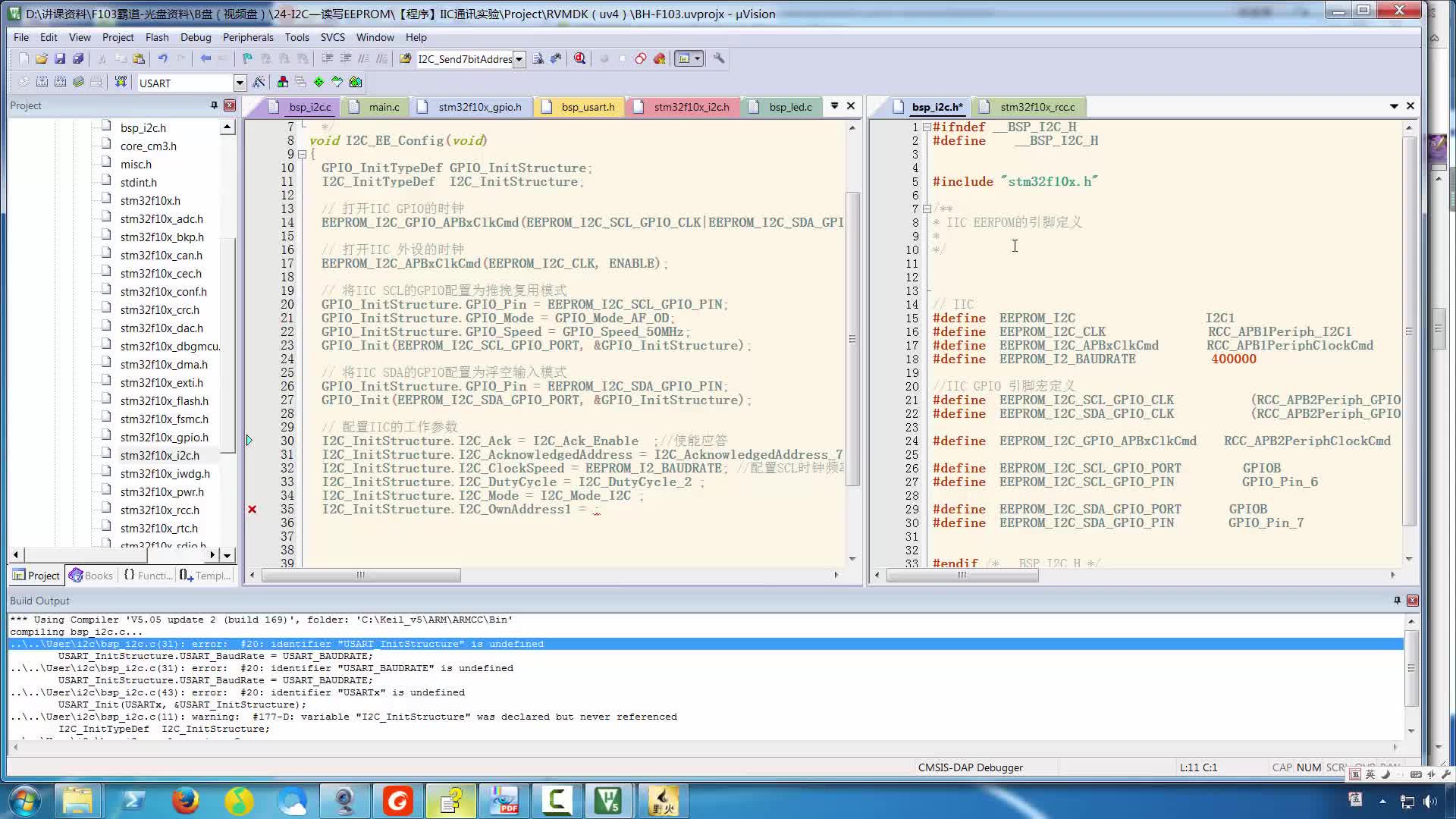Click error marker on line 35
Viewport: 1456px width, 819px height.
(252, 510)
